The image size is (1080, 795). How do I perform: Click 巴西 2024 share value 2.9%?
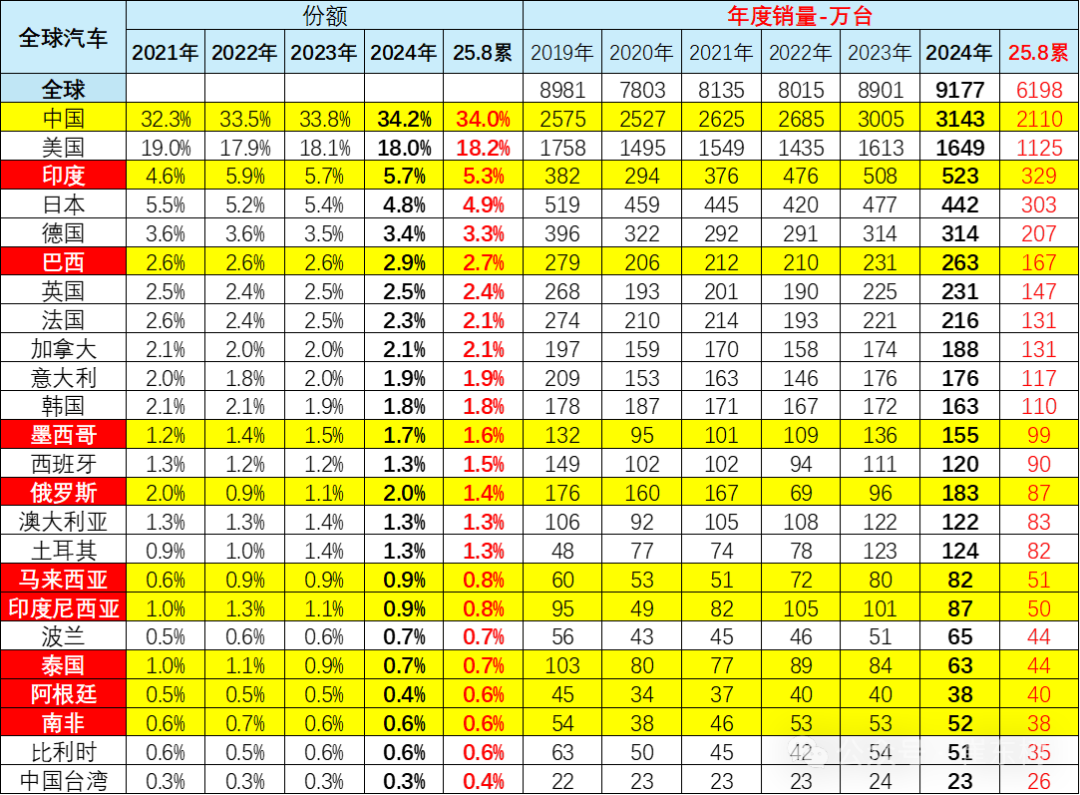[x=404, y=262]
